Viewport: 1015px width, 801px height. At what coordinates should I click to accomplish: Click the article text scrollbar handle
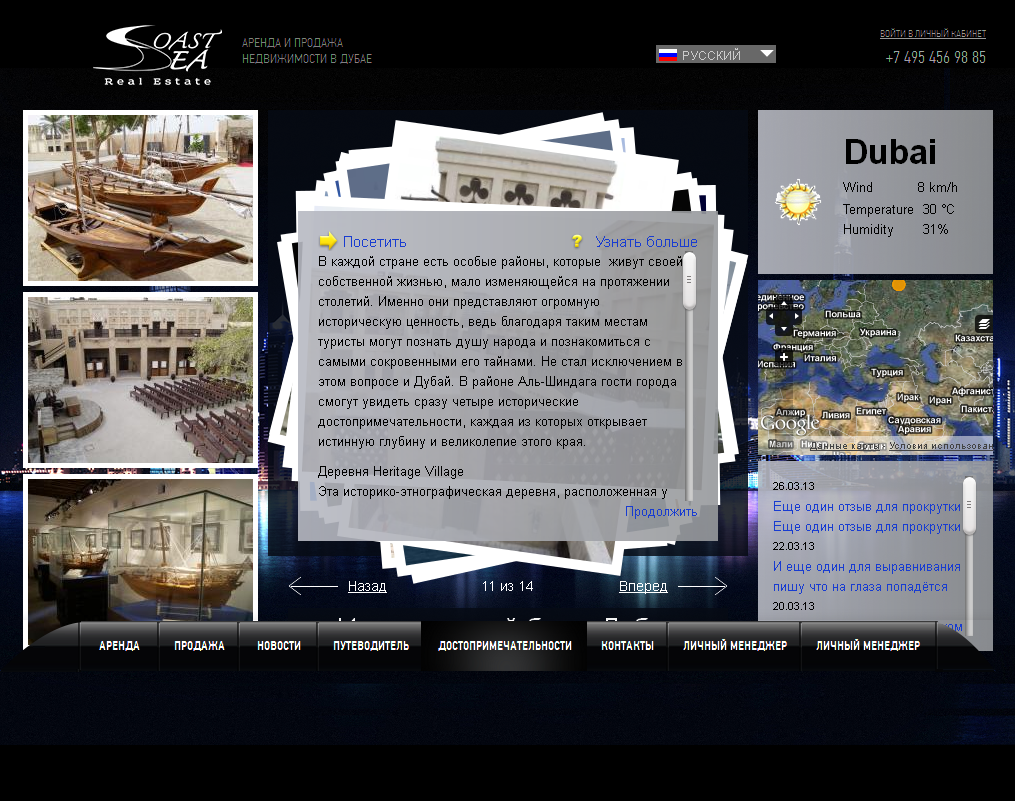click(x=689, y=280)
